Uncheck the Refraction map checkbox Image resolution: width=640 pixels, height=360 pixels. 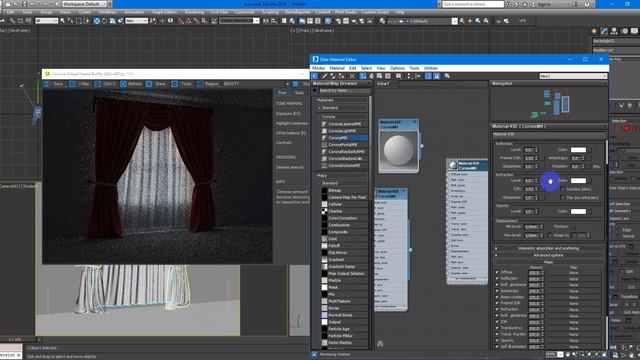point(497,309)
